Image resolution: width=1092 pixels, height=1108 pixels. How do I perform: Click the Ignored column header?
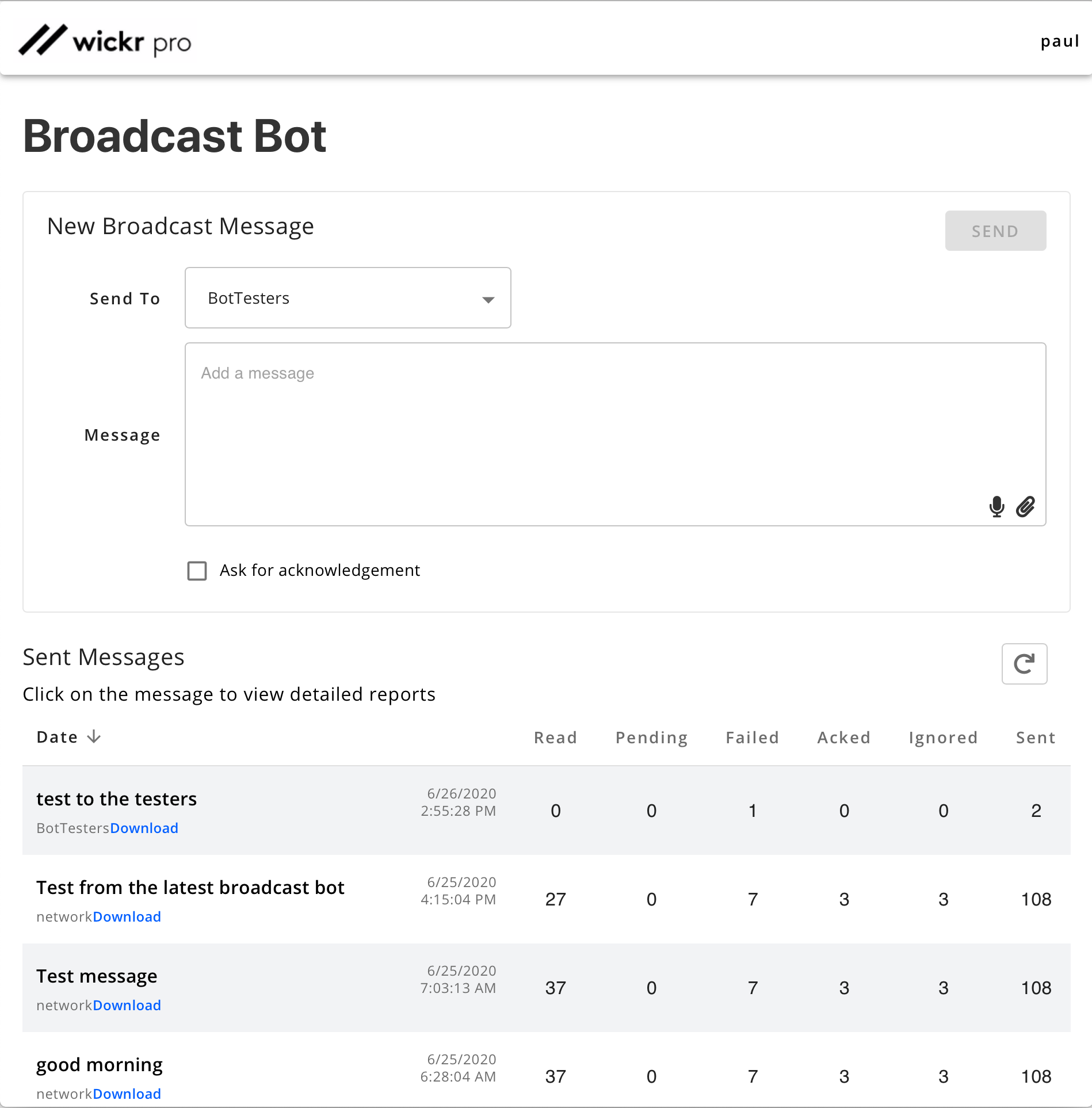point(943,738)
